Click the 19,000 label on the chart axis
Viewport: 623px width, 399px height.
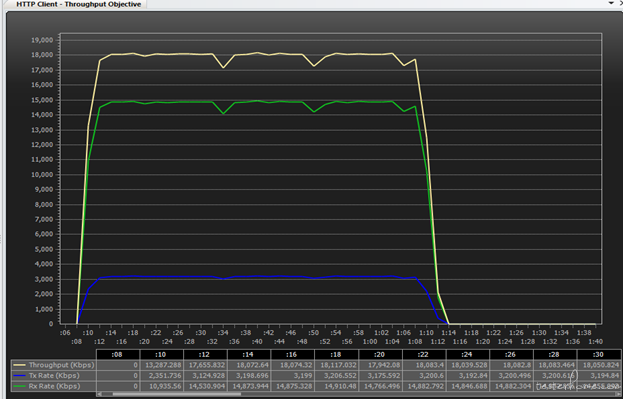point(42,40)
